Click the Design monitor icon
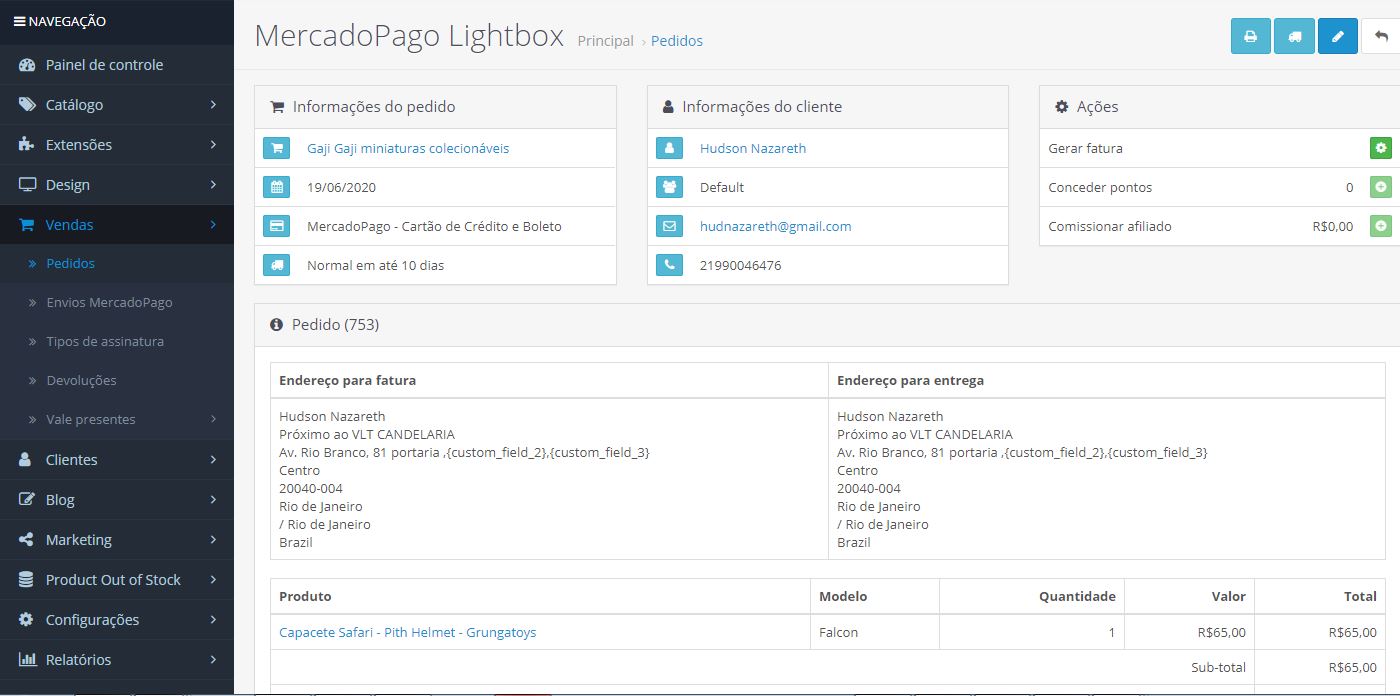 pos(27,185)
